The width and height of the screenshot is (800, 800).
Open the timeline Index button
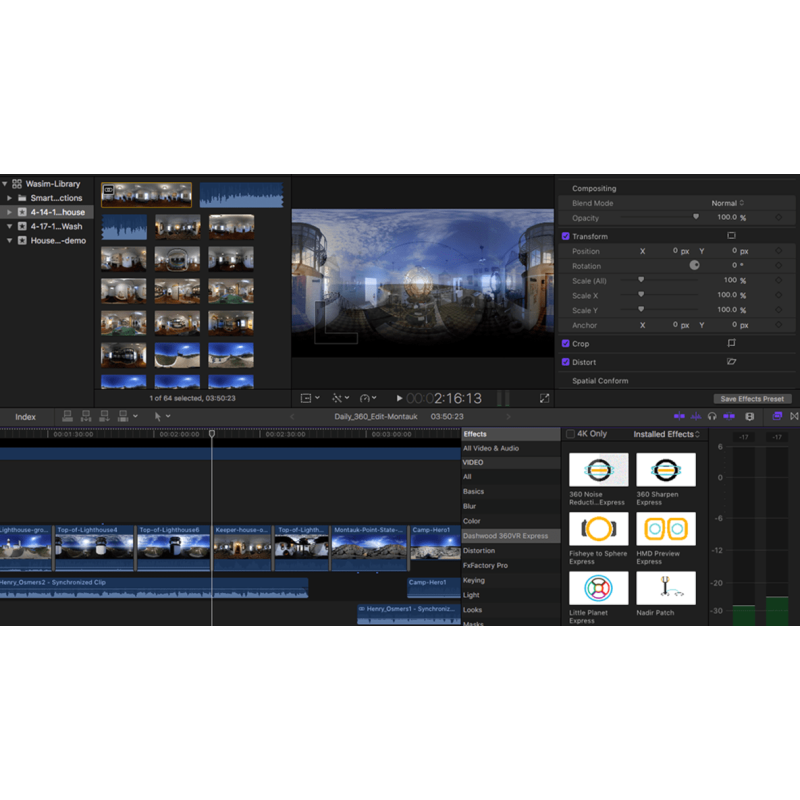tap(25, 416)
